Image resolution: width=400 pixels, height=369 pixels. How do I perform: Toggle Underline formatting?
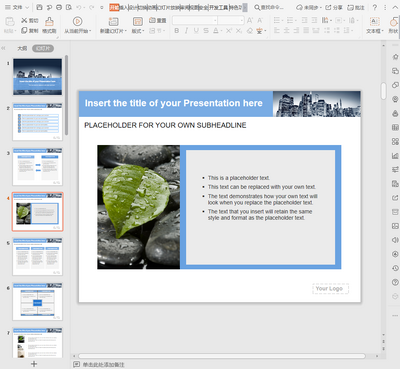196,31
